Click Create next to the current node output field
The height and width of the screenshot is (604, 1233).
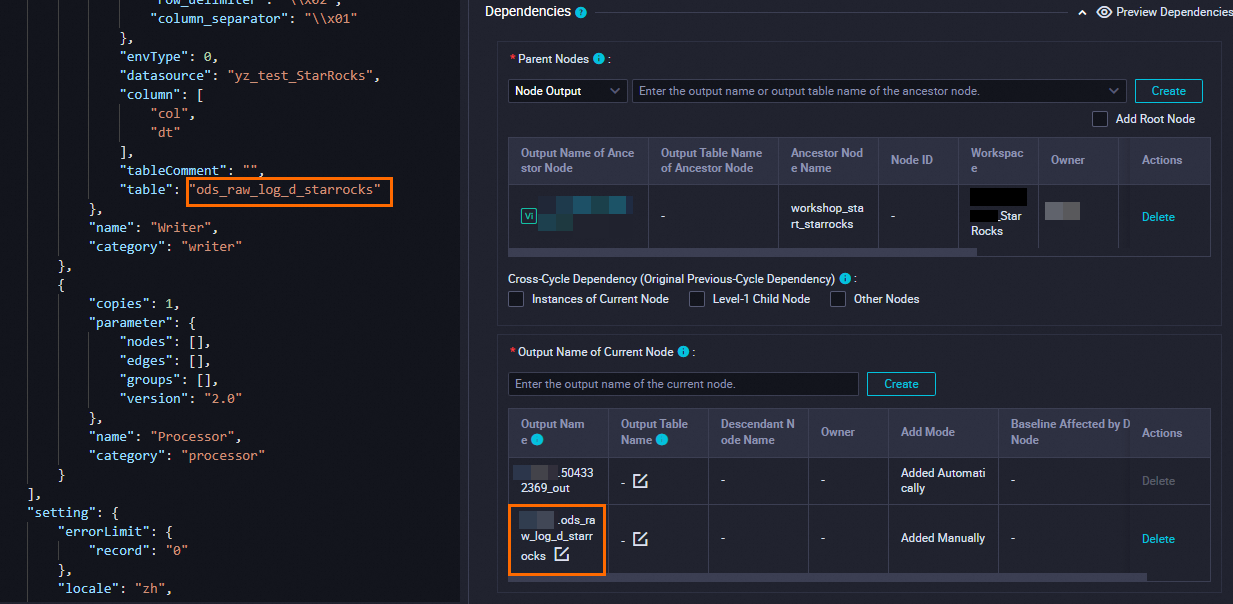pyautogui.click(x=901, y=384)
